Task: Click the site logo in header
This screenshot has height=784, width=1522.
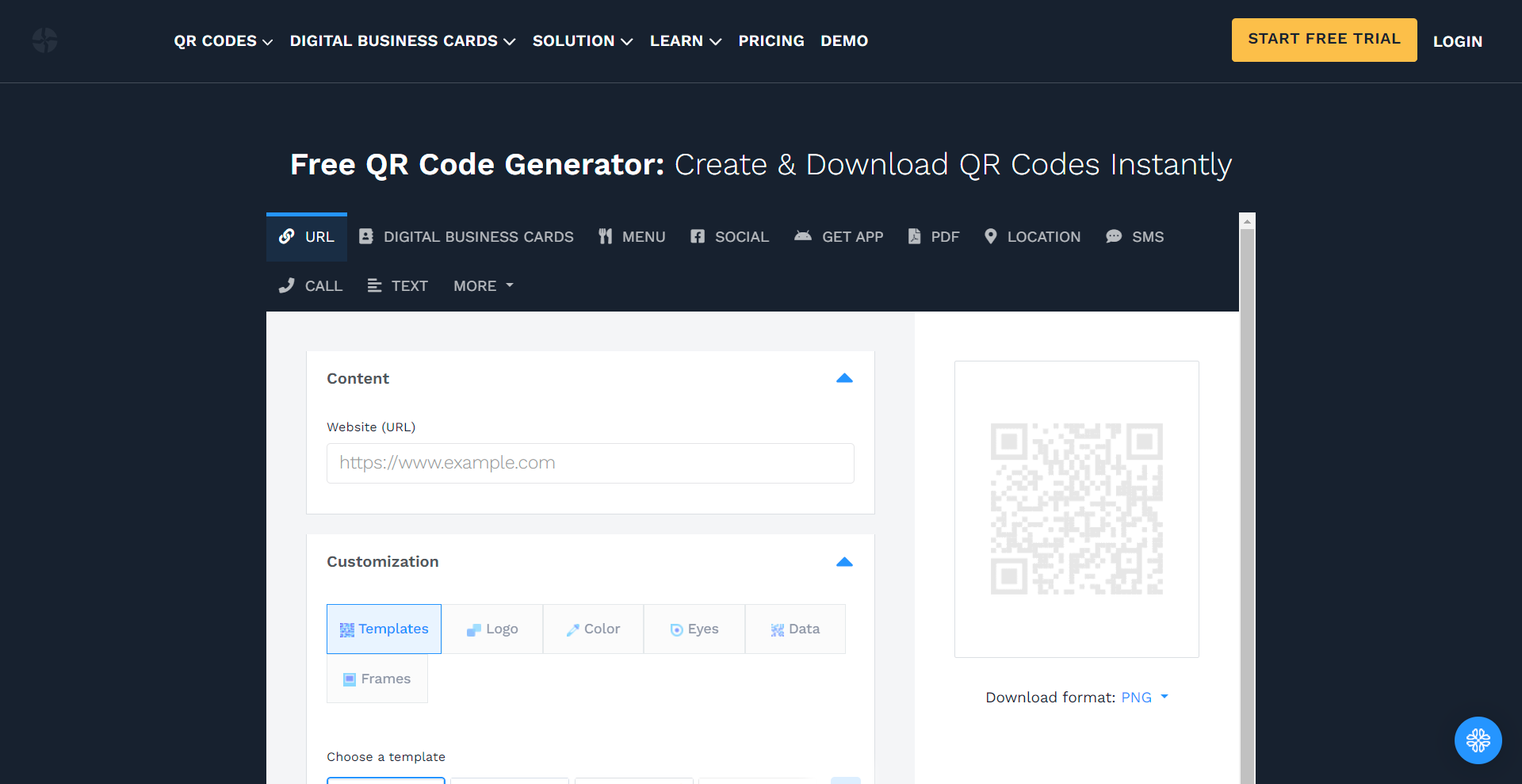Action: (x=45, y=40)
